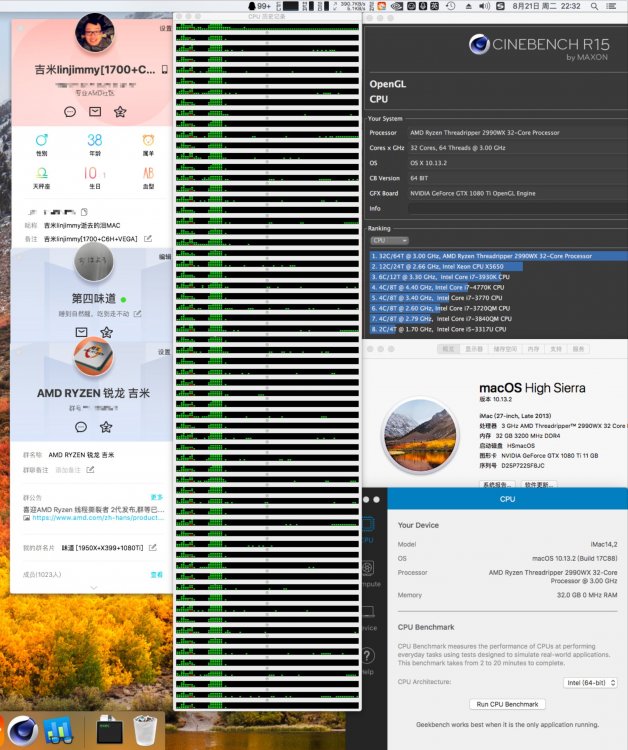Click 系统报告 button in About This Mac
This screenshot has height=750, width=628.
tap(497, 485)
